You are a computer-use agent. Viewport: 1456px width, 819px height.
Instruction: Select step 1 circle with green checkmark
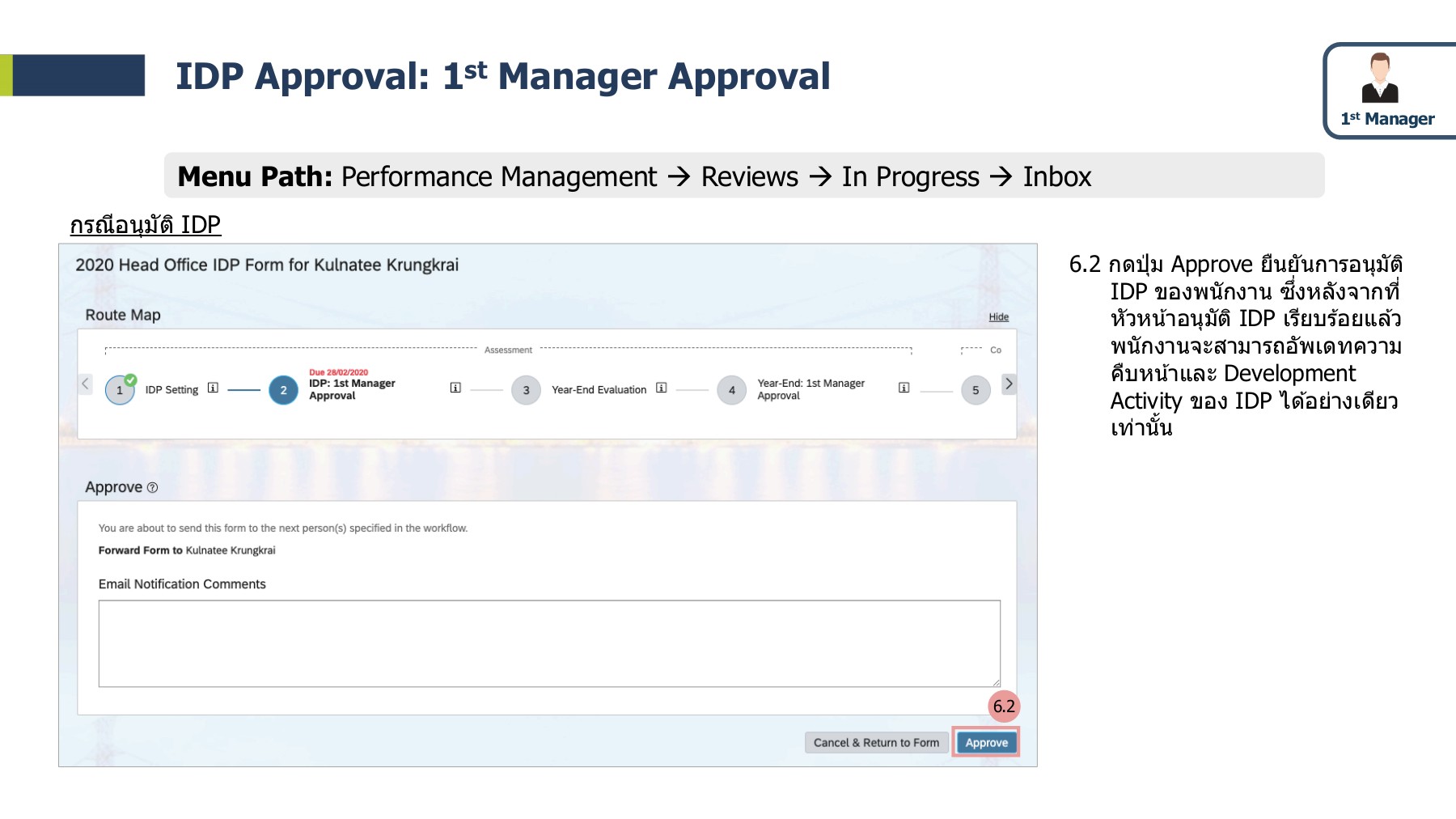tap(120, 390)
